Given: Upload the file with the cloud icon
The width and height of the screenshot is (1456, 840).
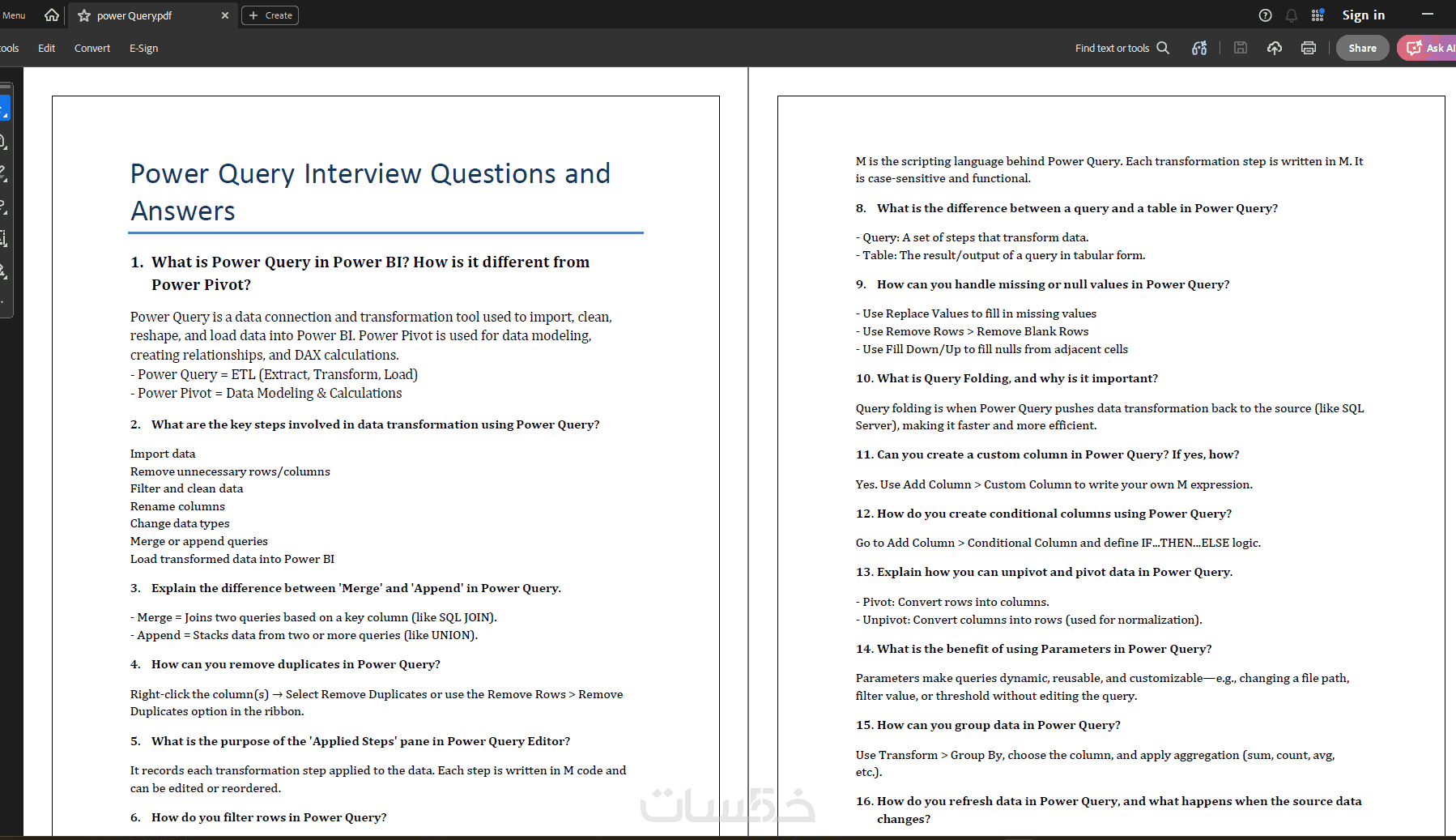Looking at the screenshot, I should pos(1275,48).
